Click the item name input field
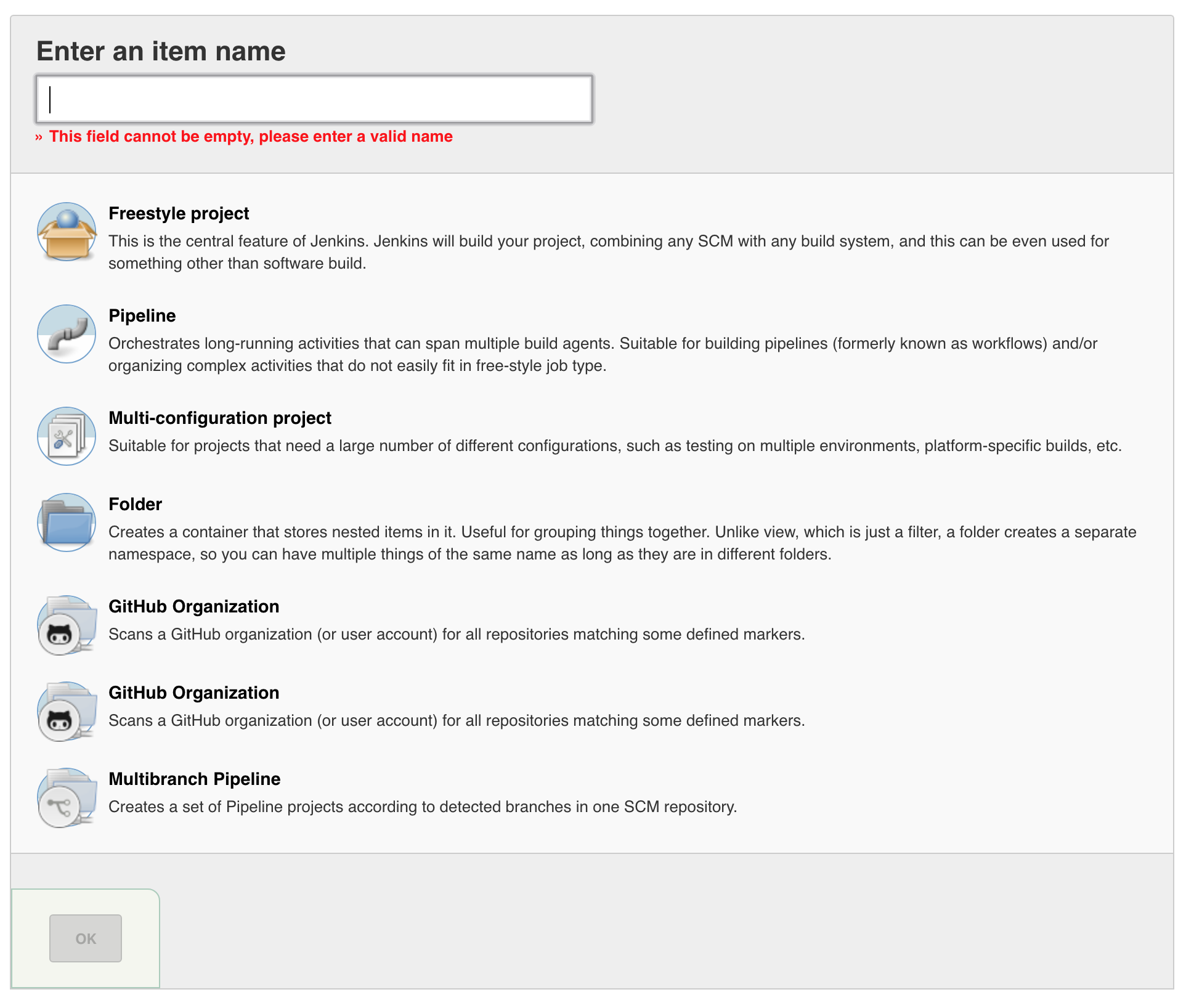1194x1008 pixels. click(314, 99)
